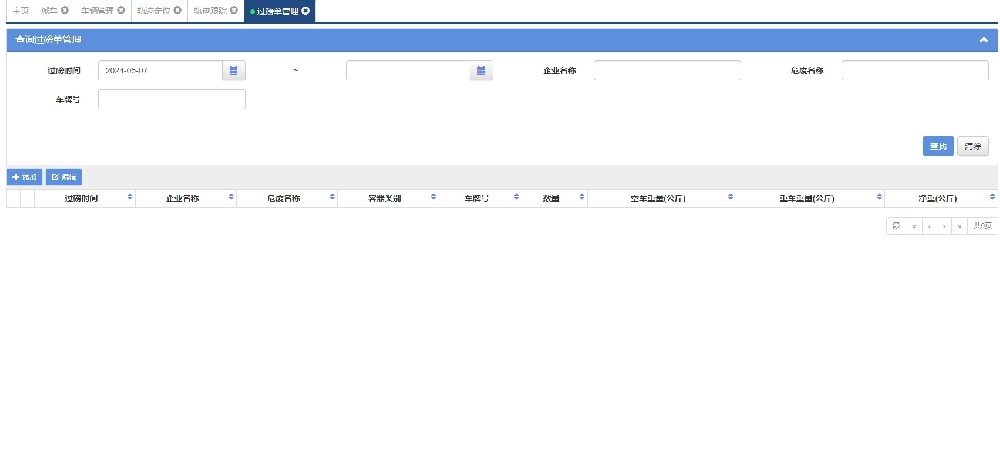Focus the 车牌号 input field
Image resolution: width=1000 pixels, height=475 pixels.
click(172, 99)
